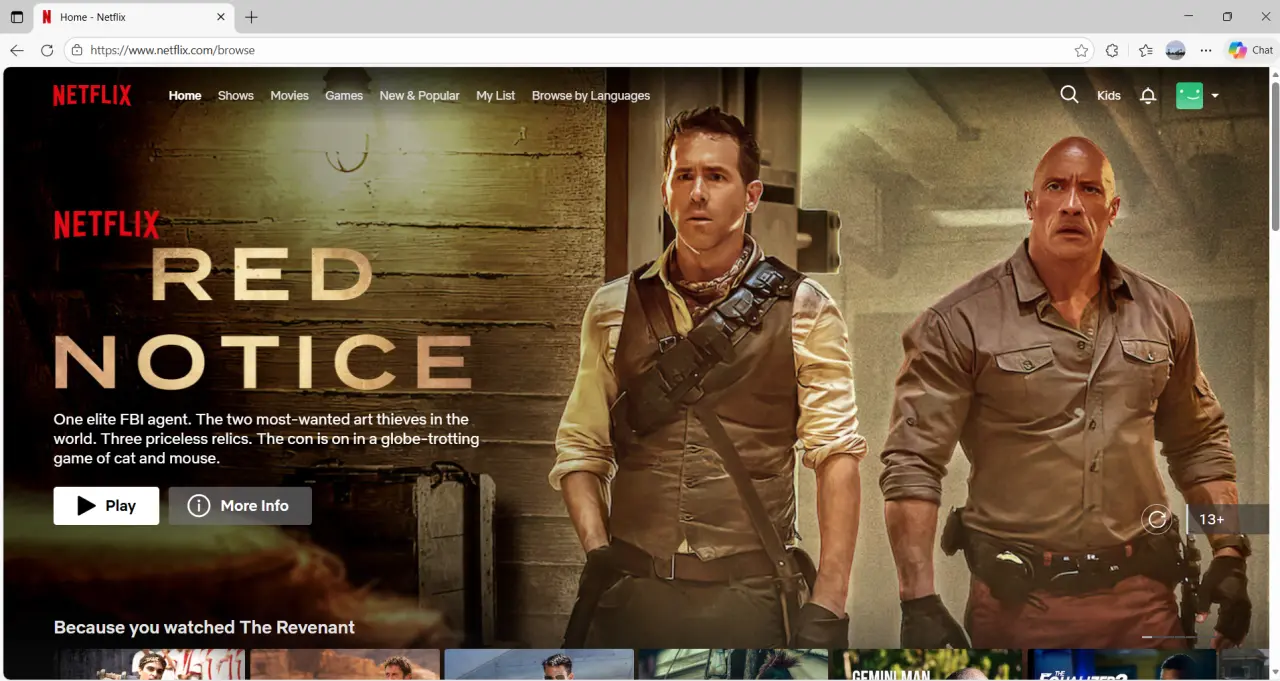Click the Because you watched The Revenant heading

point(204,627)
